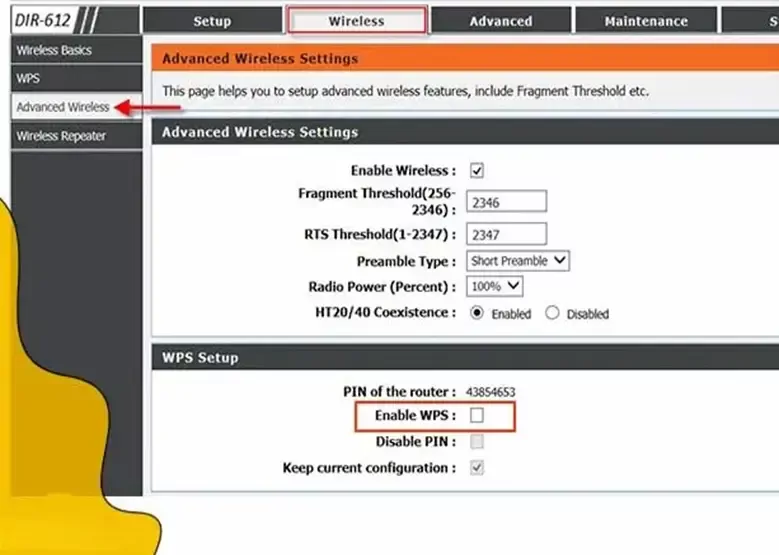The height and width of the screenshot is (555, 779).
Task: Open the WPS sidebar page
Action: [x=28, y=78]
